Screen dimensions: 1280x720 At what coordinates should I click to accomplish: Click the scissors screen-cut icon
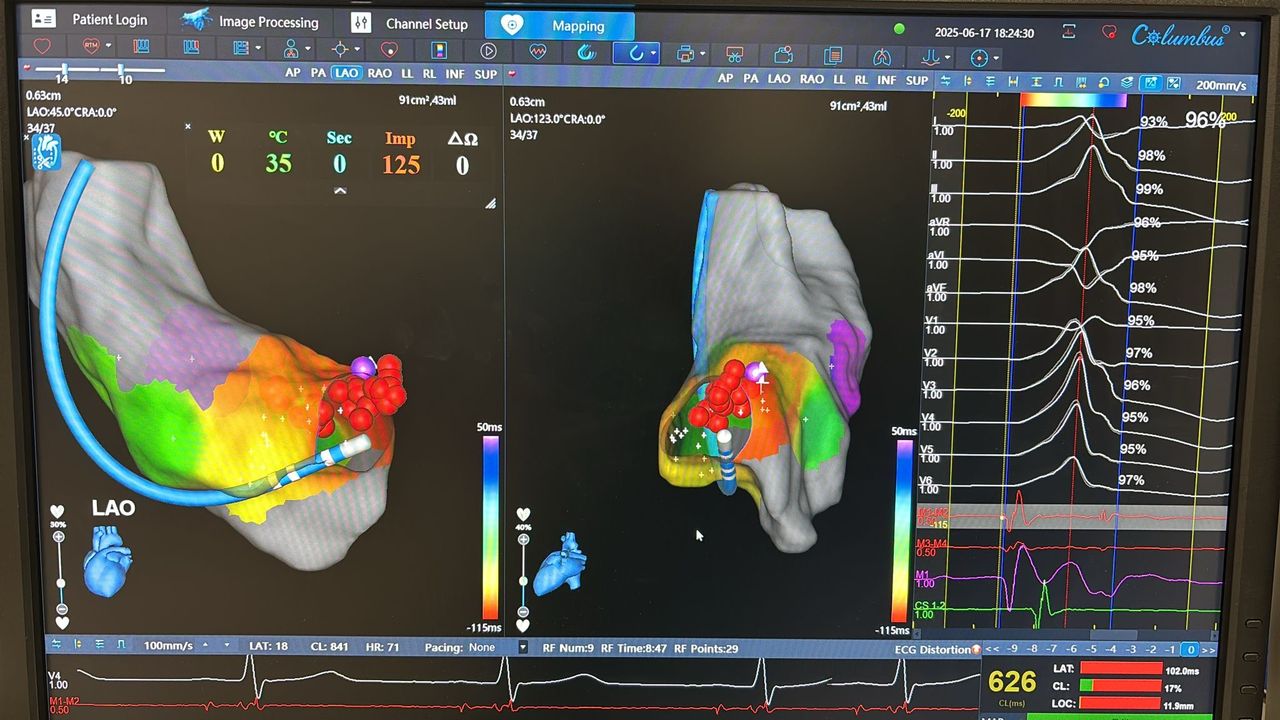(735, 55)
